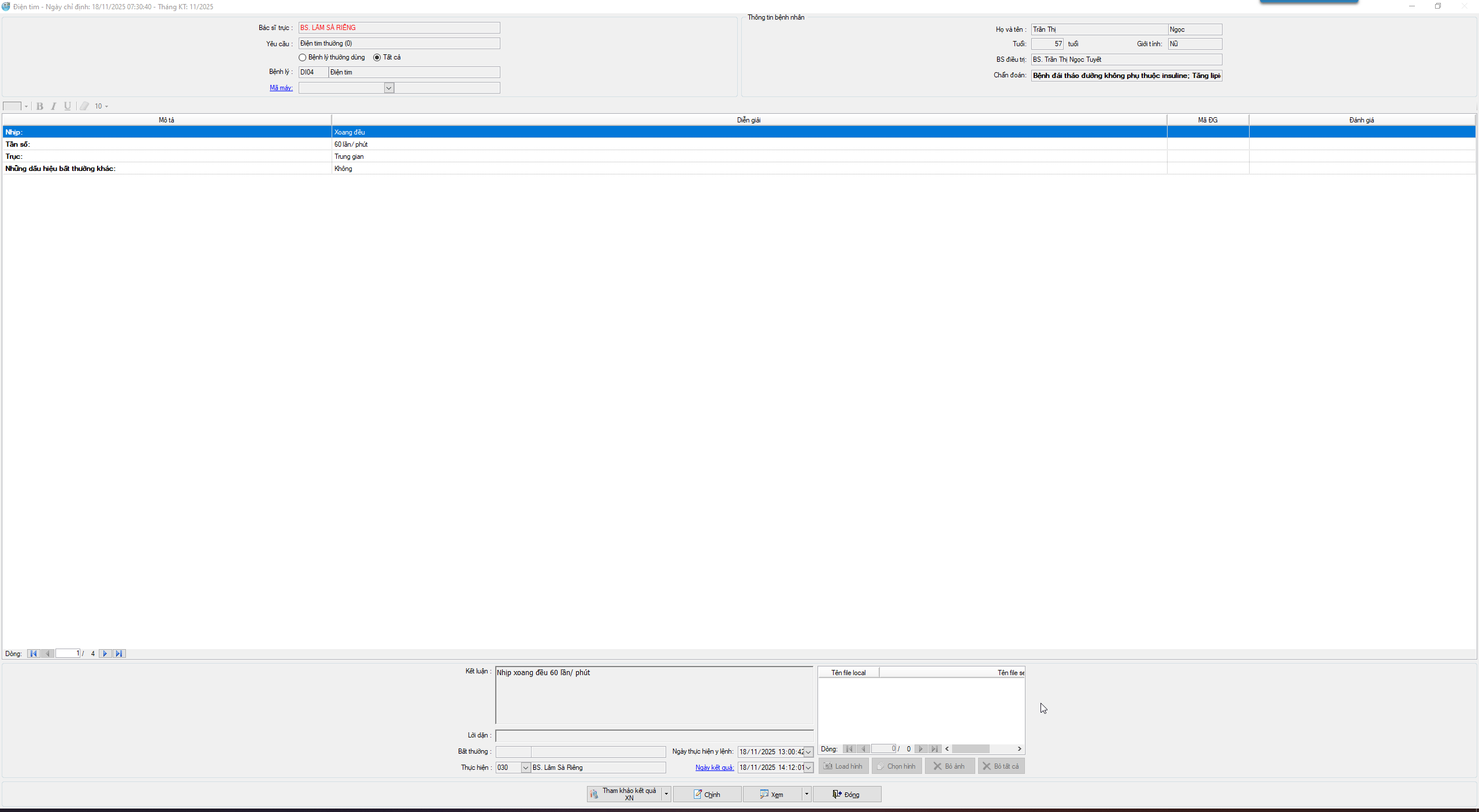
Task: Toggle italic formatting in editor toolbar
Action: 54,106
